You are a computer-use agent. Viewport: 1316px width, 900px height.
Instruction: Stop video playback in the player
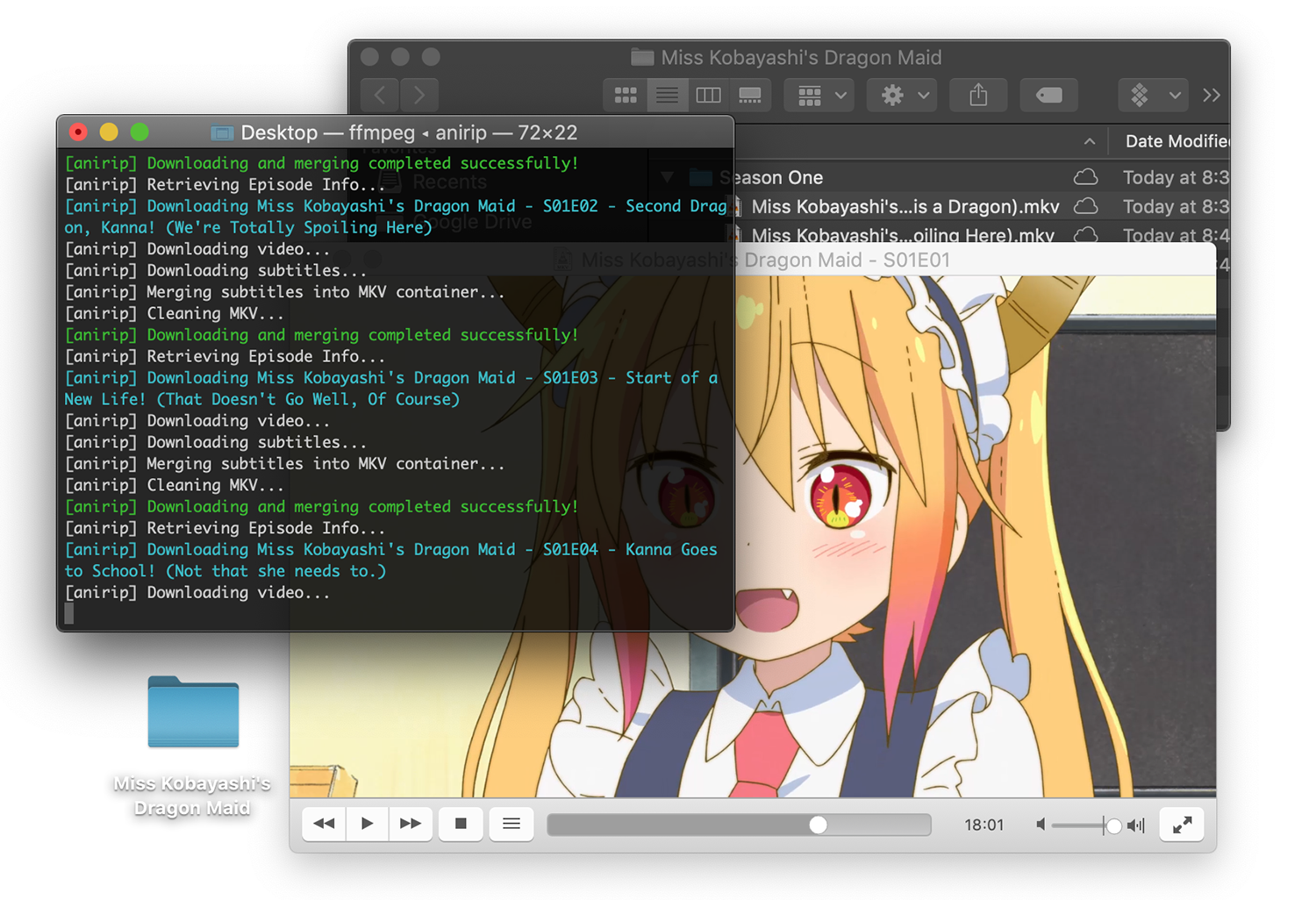tap(461, 824)
